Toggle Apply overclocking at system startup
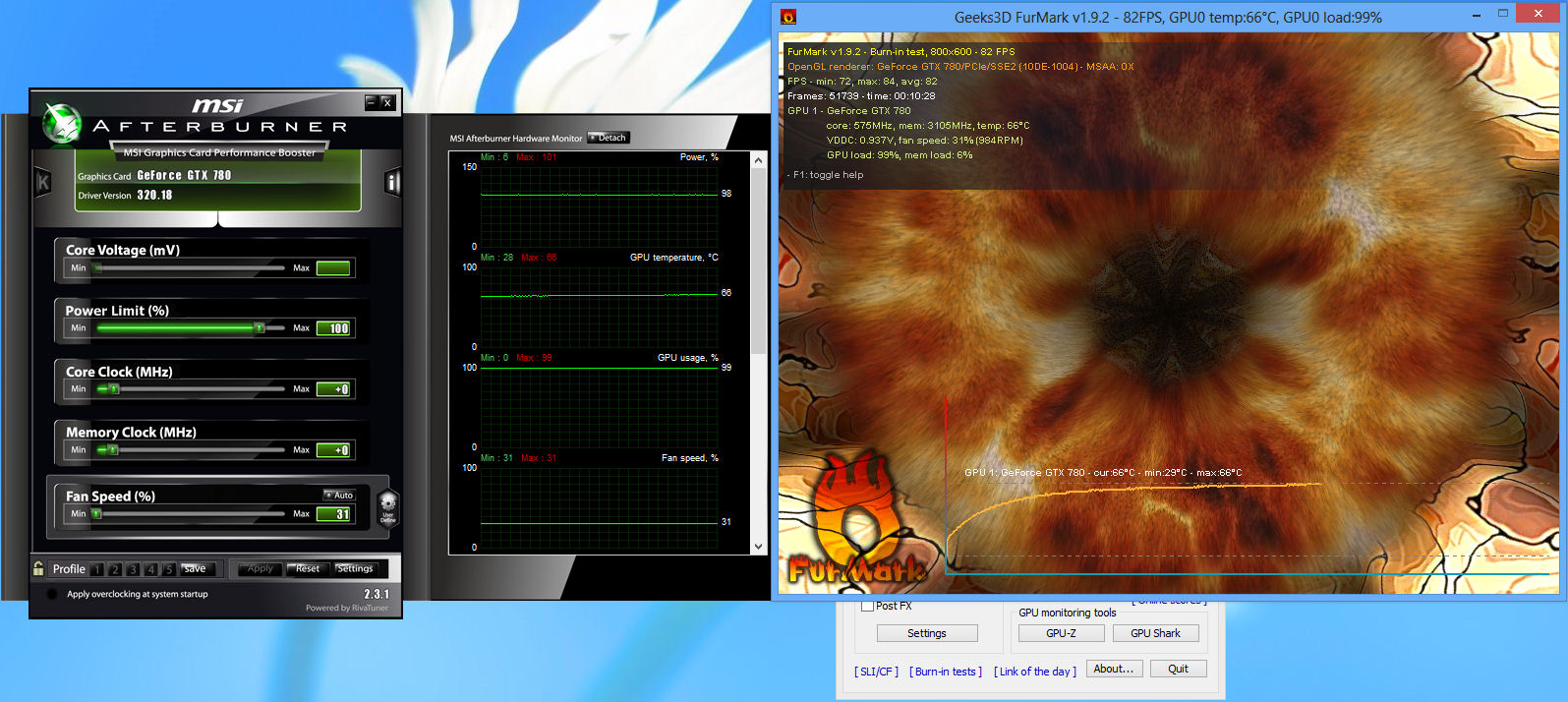 (52, 594)
